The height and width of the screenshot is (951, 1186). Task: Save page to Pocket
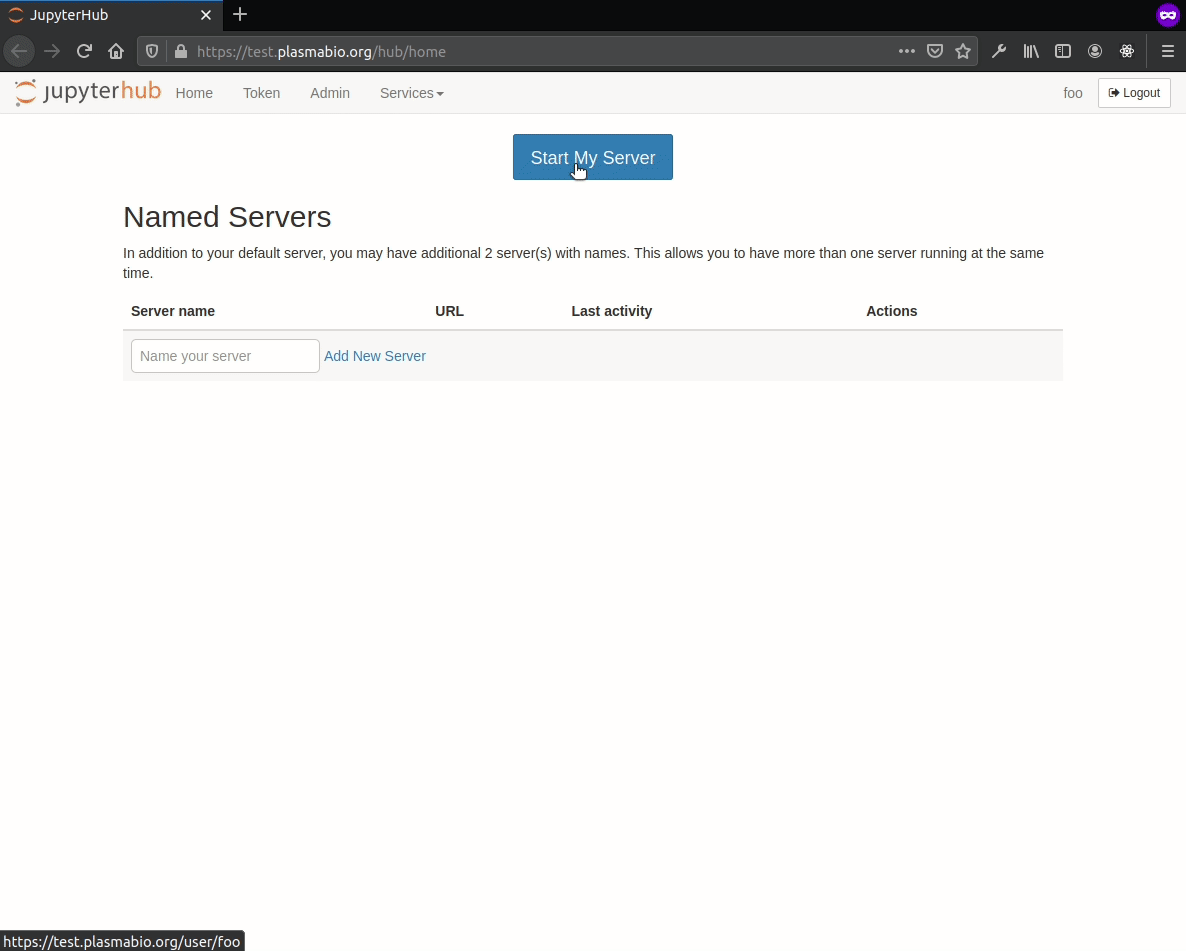(935, 51)
